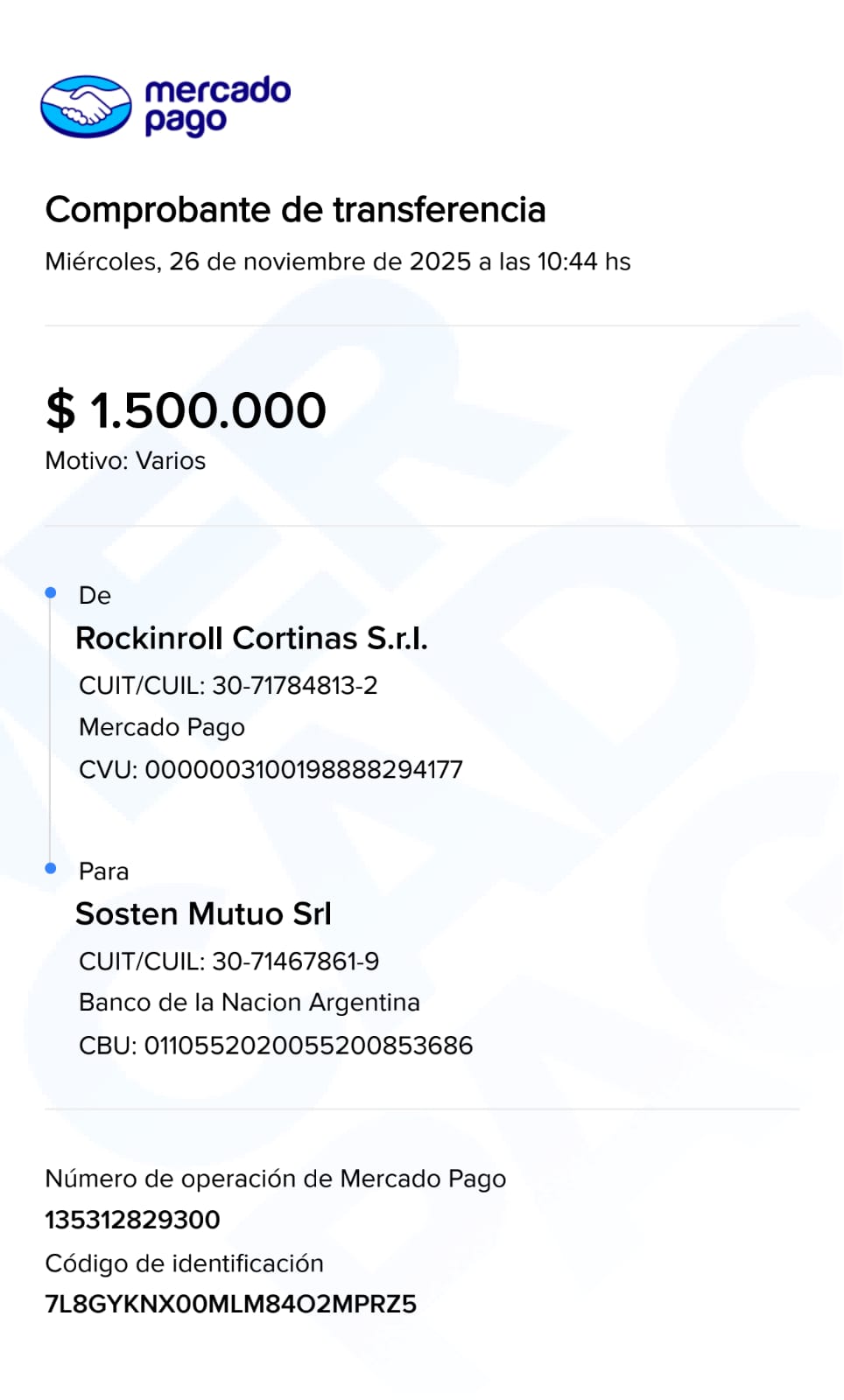Screen dimensions: 844x1400
Task: Select identification code 7L8GYKNX00MLM84O2MPRZ5
Action: 230,1305
